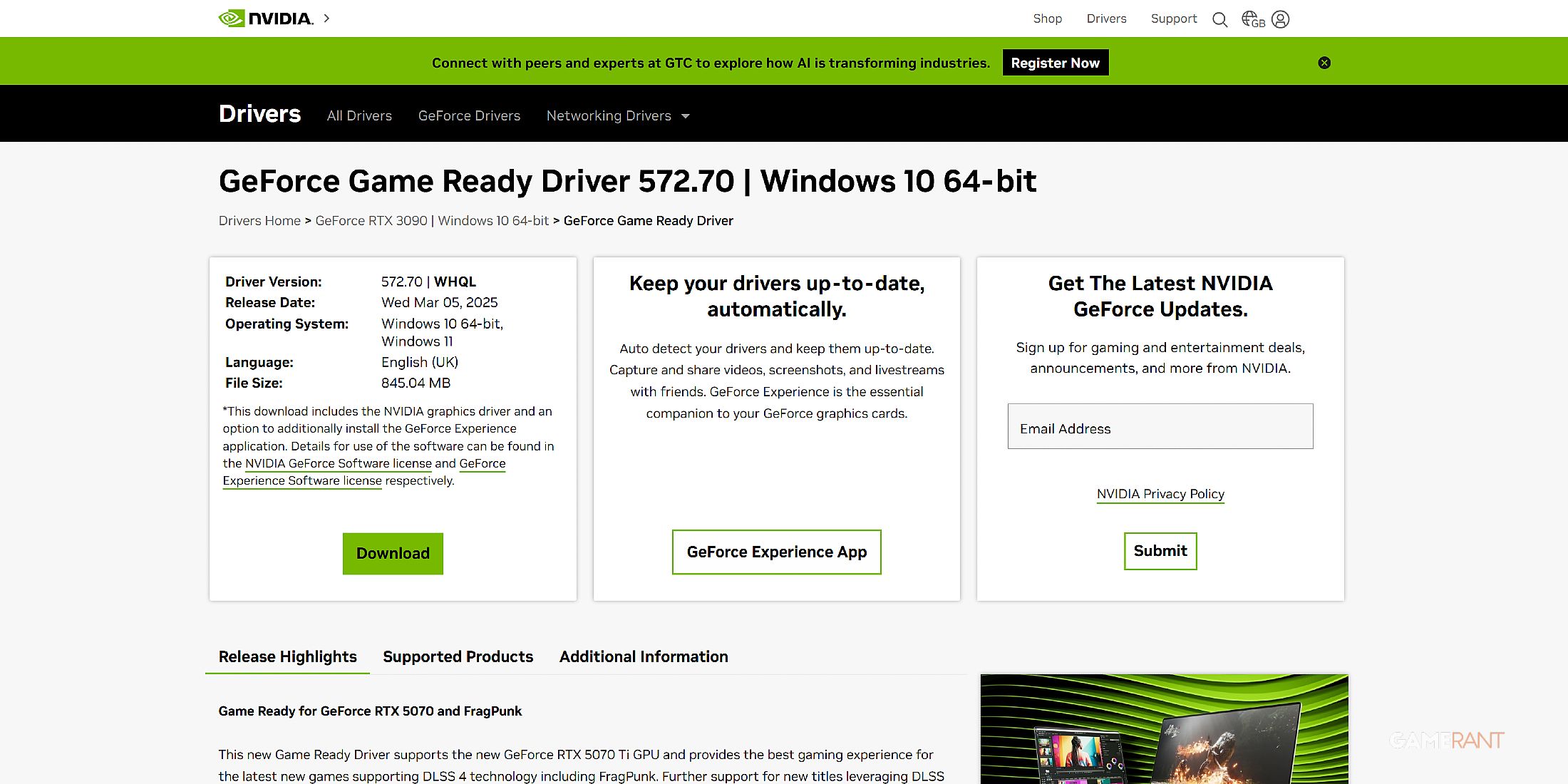
Task: Expand the Networking Drivers dropdown
Action: tap(617, 115)
